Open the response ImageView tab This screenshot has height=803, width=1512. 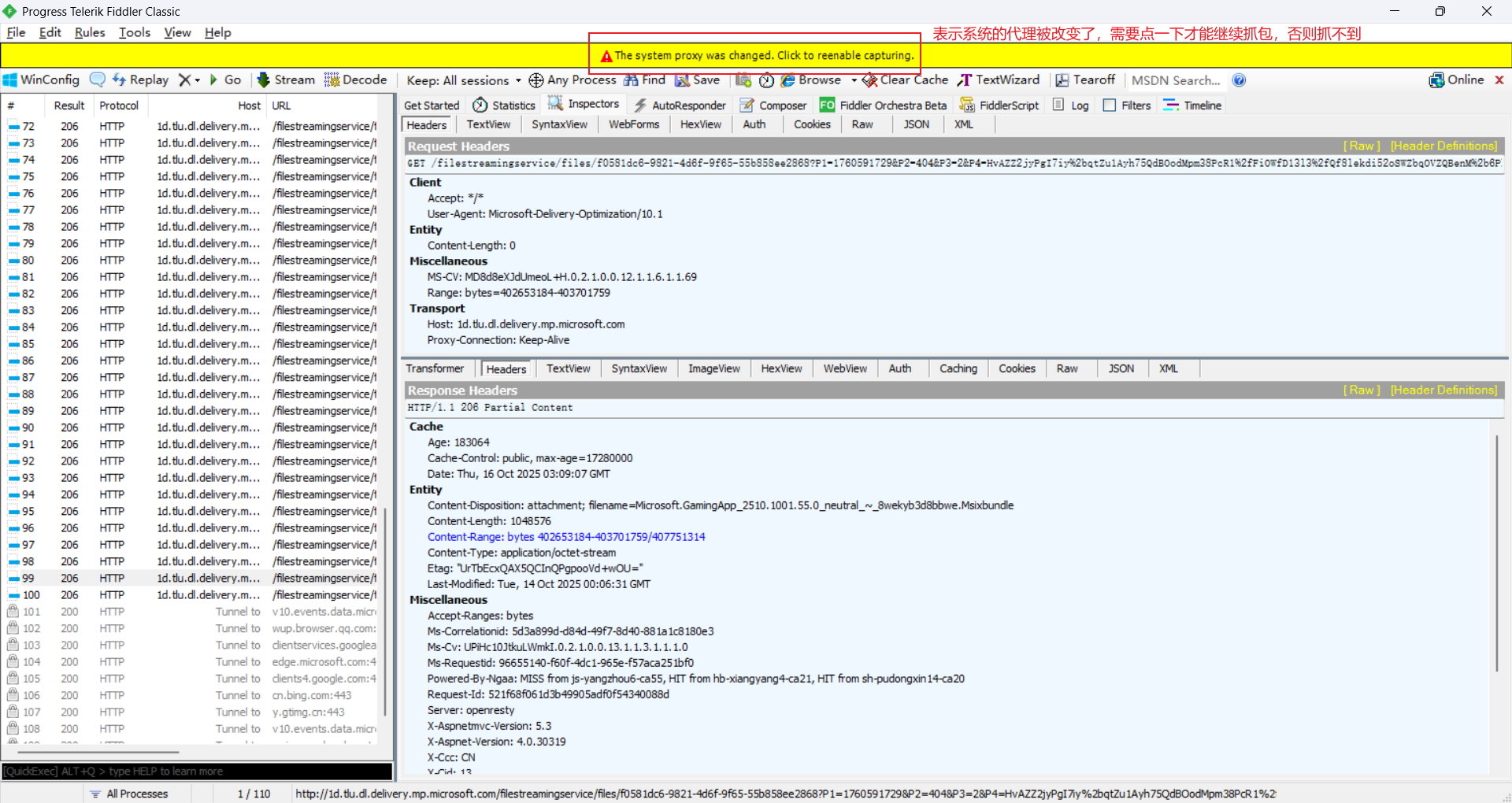point(713,368)
